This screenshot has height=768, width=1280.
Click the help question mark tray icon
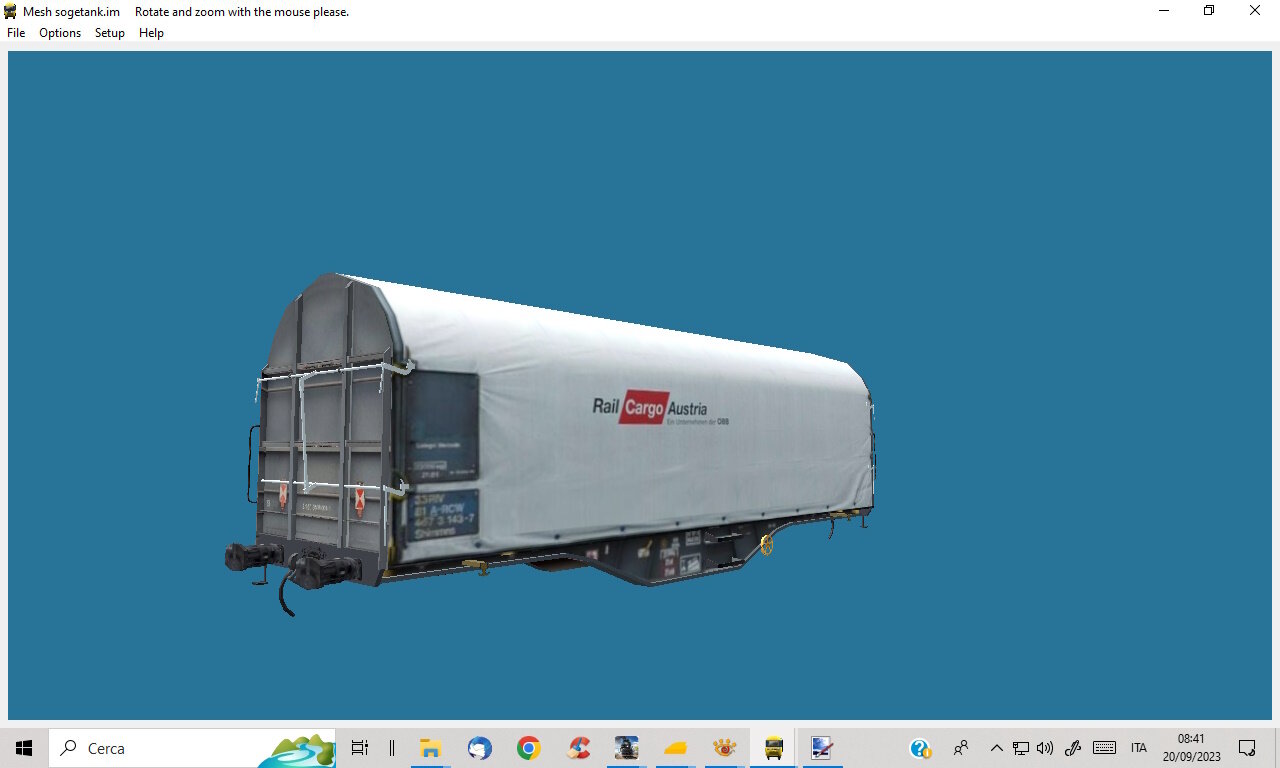click(x=920, y=748)
